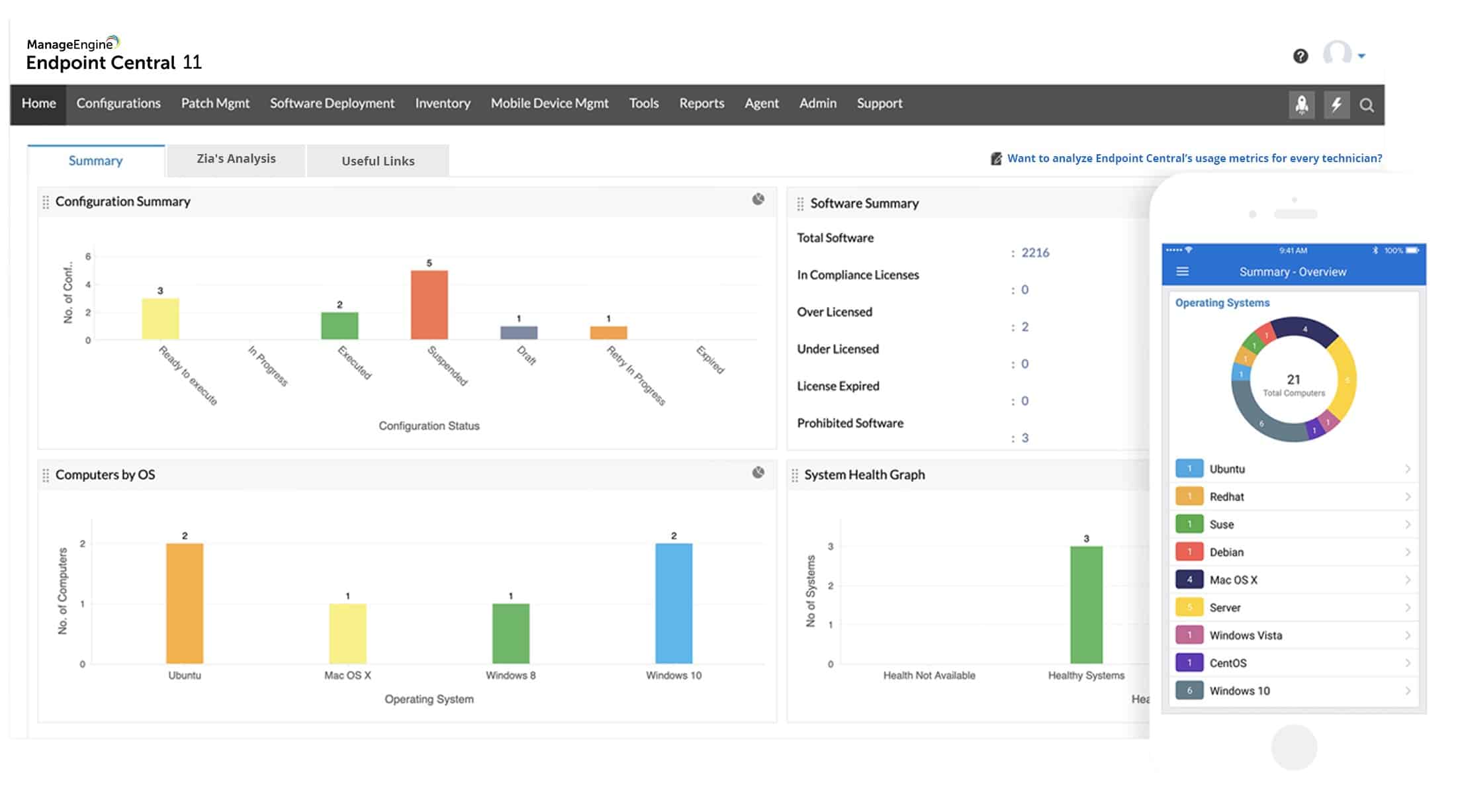
Task: Click the lightning bolt quick actions icon
Action: point(1336,105)
